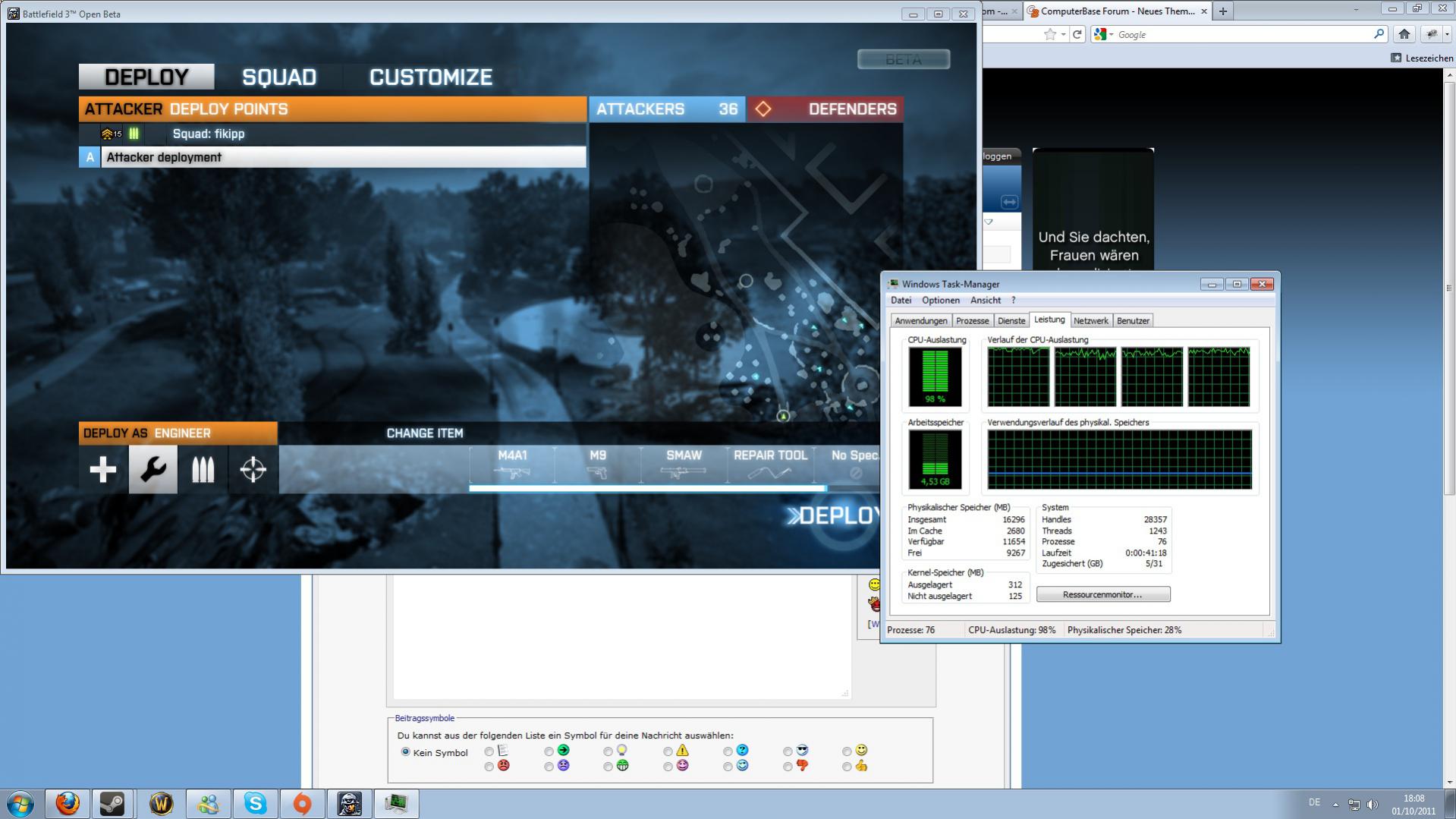
Task: Open the Windows Start menu
Action: [20, 803]
